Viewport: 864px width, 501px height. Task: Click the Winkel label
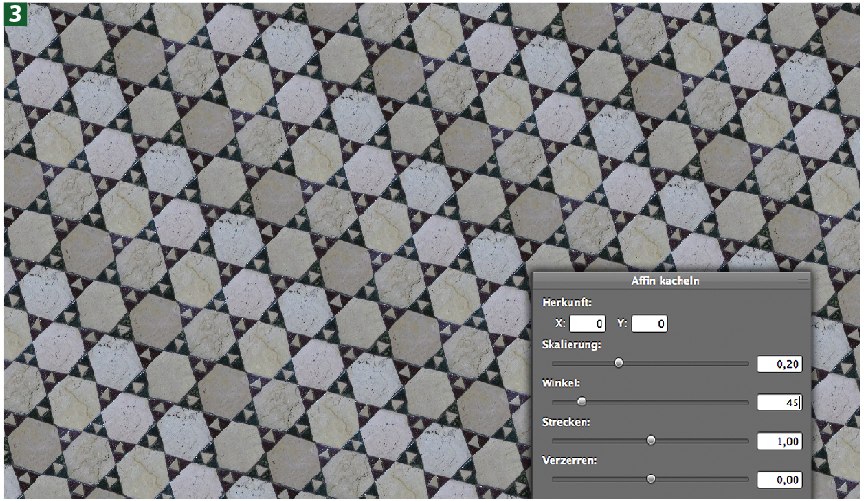561,383
